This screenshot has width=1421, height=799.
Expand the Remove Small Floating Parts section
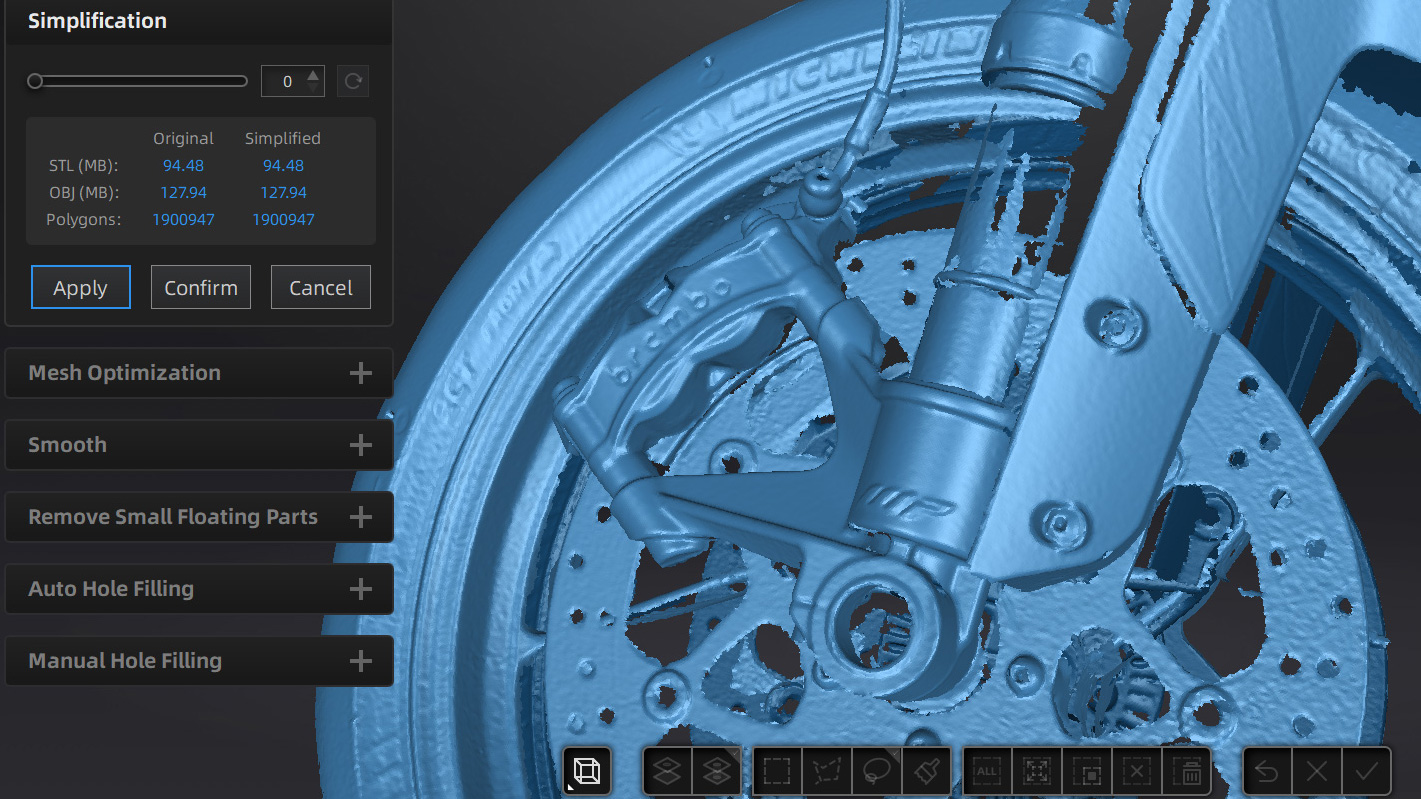click(x=199, y=517)
